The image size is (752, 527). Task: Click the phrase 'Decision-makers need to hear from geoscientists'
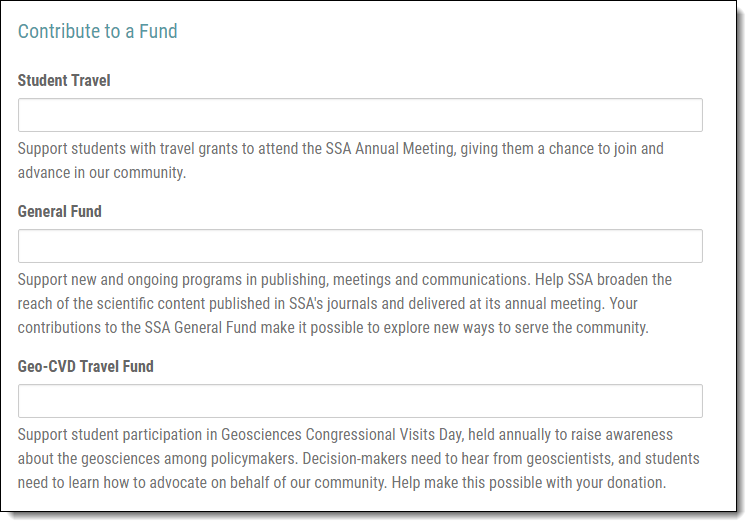(x=458, y=458)
